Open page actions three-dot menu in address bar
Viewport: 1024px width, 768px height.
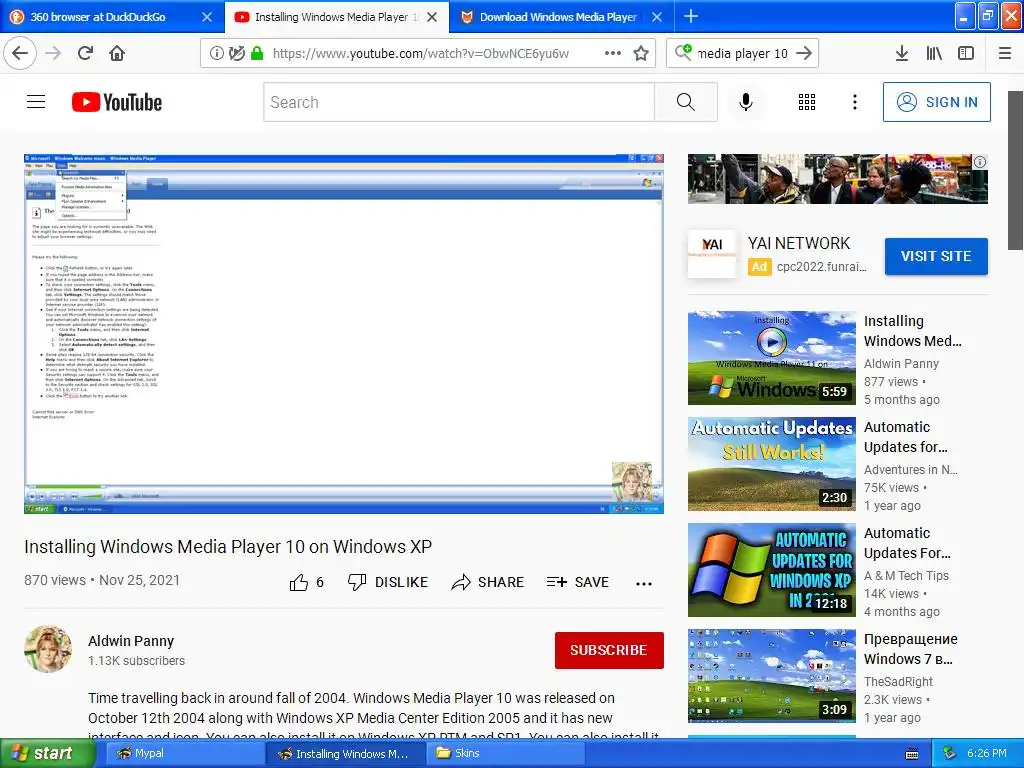tap(613, 53)
